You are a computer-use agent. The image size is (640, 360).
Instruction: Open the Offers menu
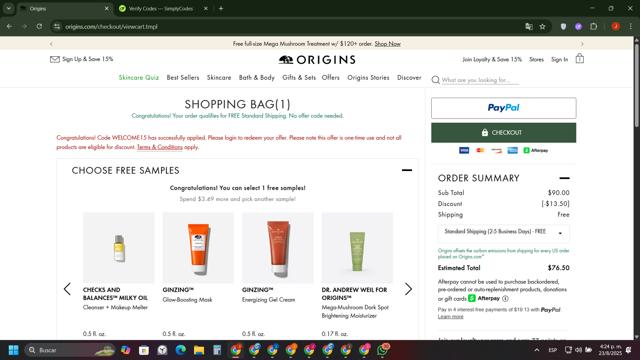tap(331, 78)
